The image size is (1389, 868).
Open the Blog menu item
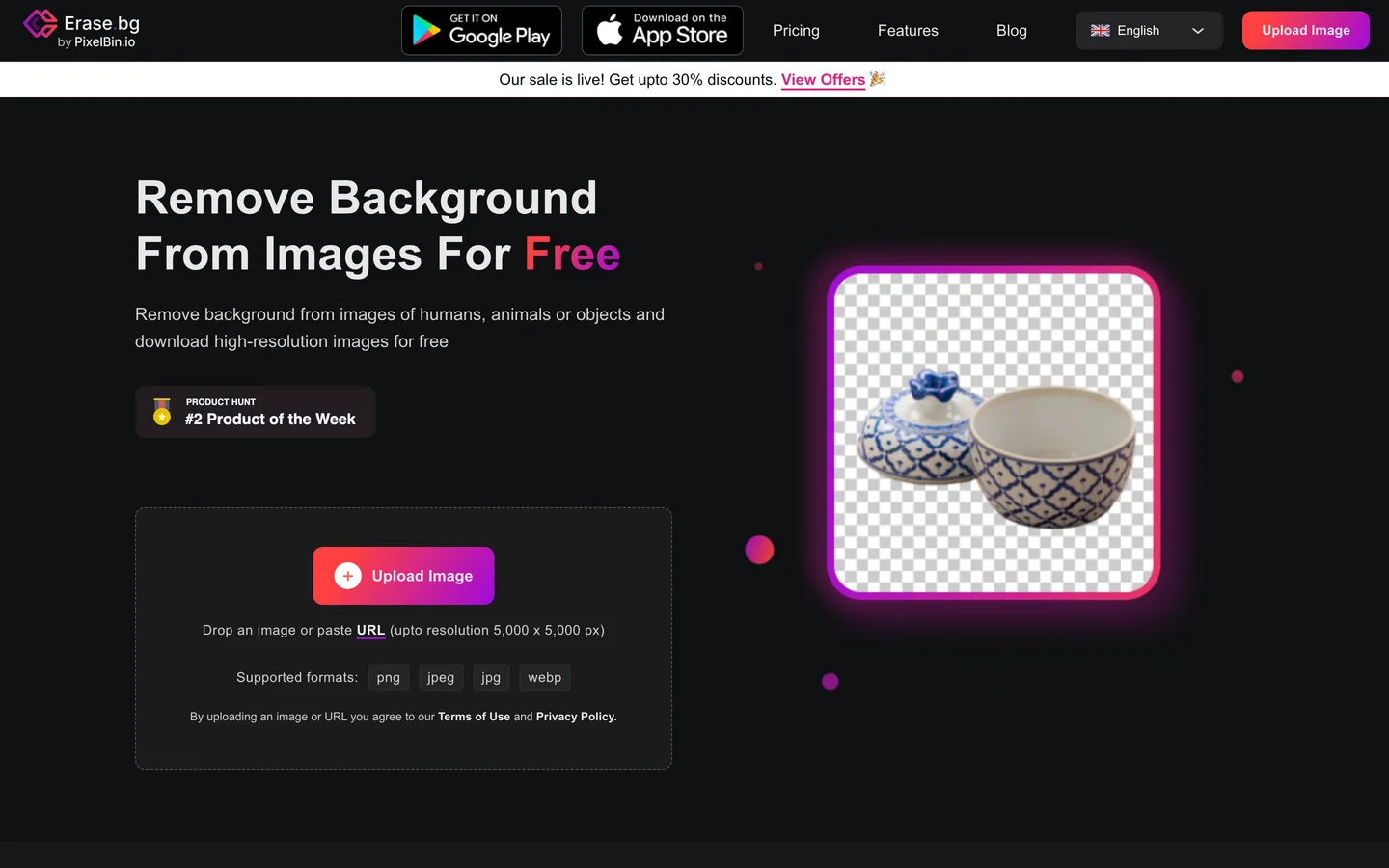(1012, 31)
